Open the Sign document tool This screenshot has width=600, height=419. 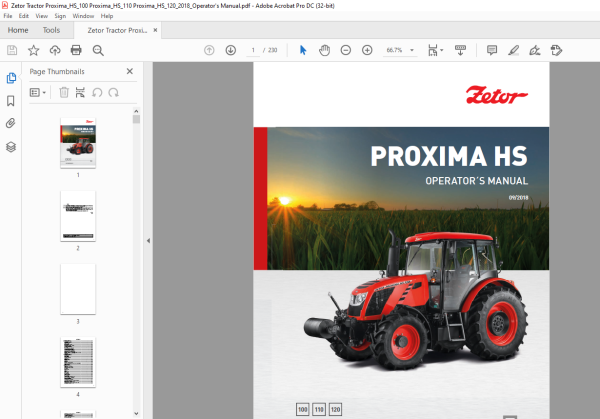click(535, 50)
